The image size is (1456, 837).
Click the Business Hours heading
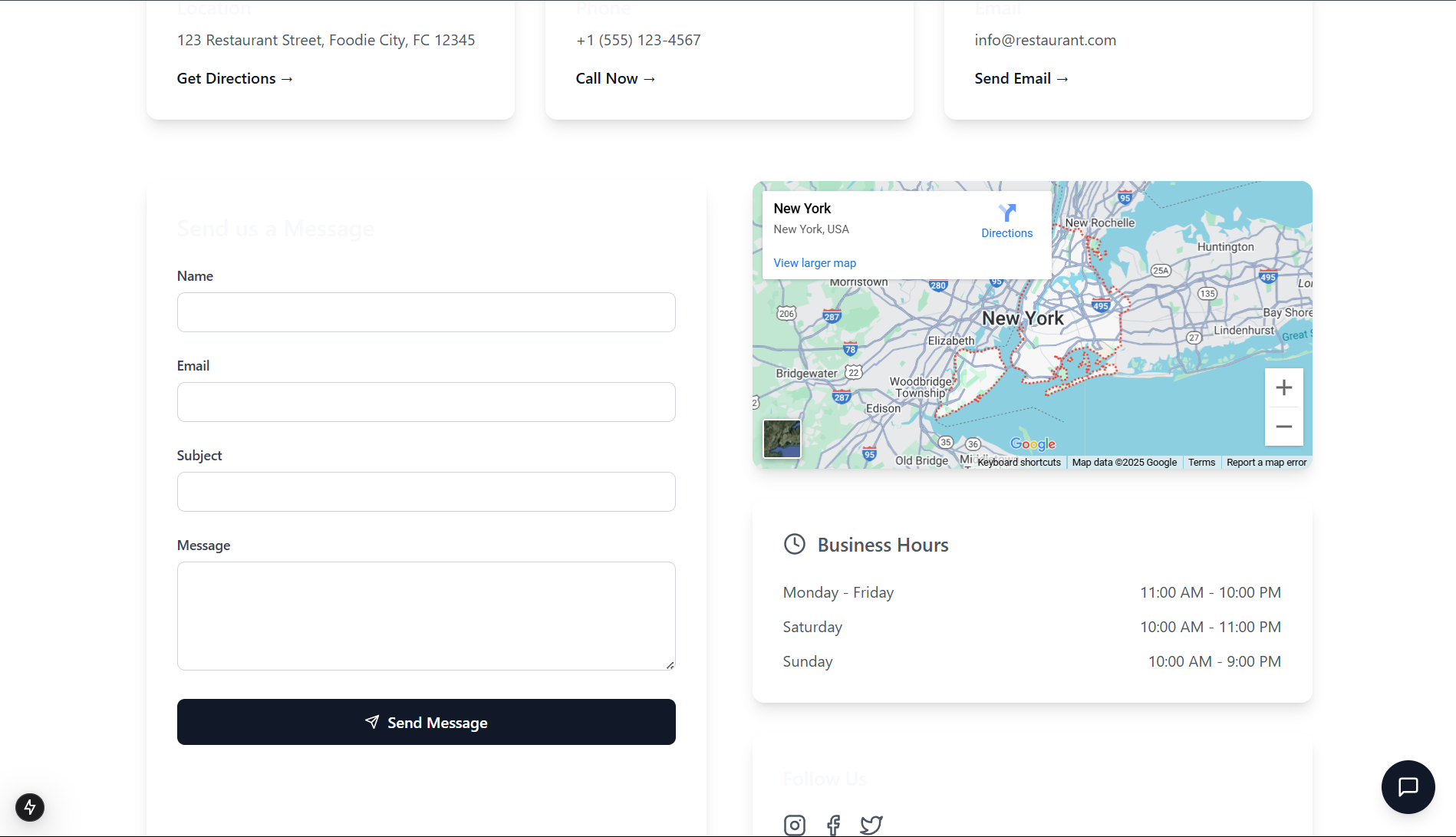pyautogui.click(x=883, y=545)
